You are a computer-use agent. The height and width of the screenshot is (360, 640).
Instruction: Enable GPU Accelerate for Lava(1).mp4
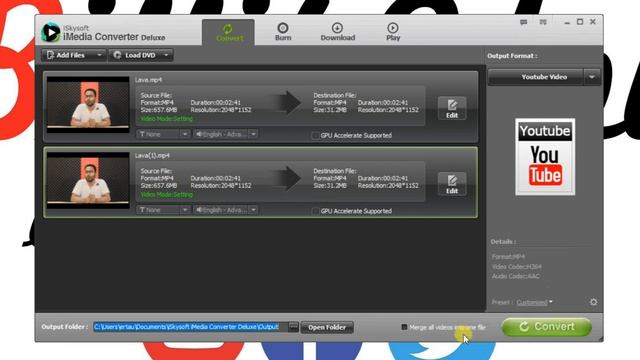coord(315,211)
